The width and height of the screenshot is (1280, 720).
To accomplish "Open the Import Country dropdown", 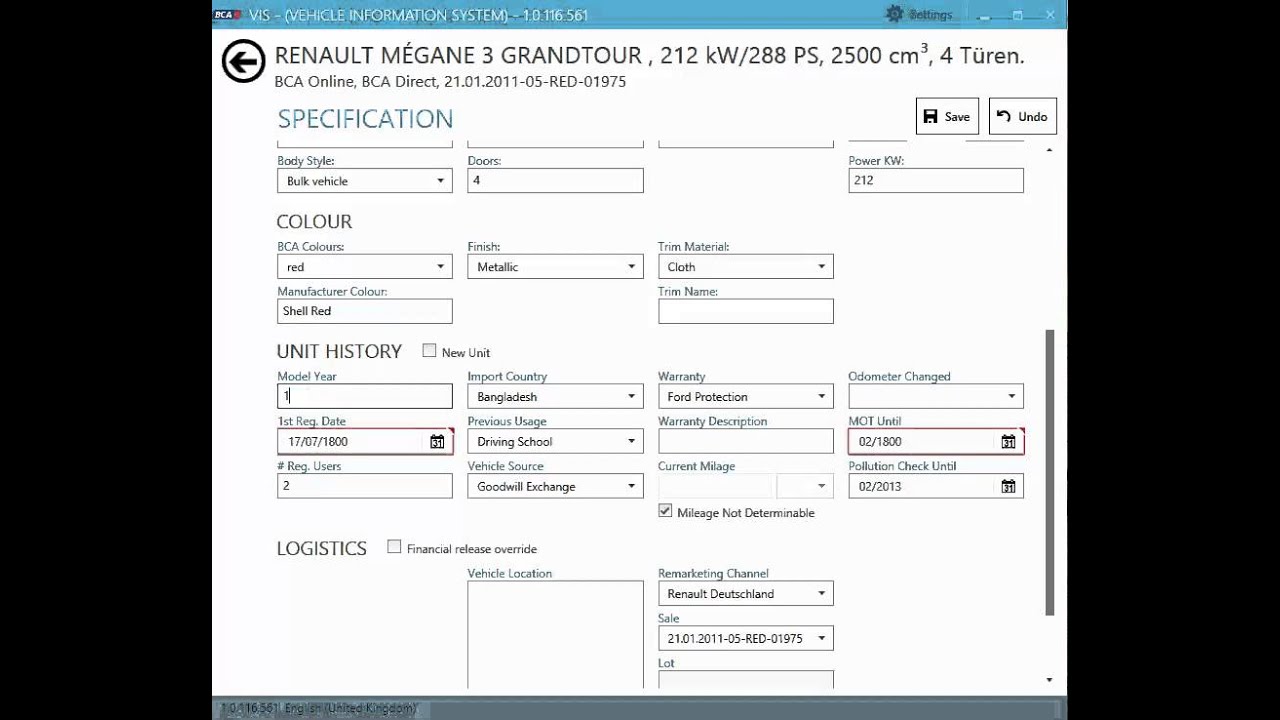I will (x=555, y=397).
